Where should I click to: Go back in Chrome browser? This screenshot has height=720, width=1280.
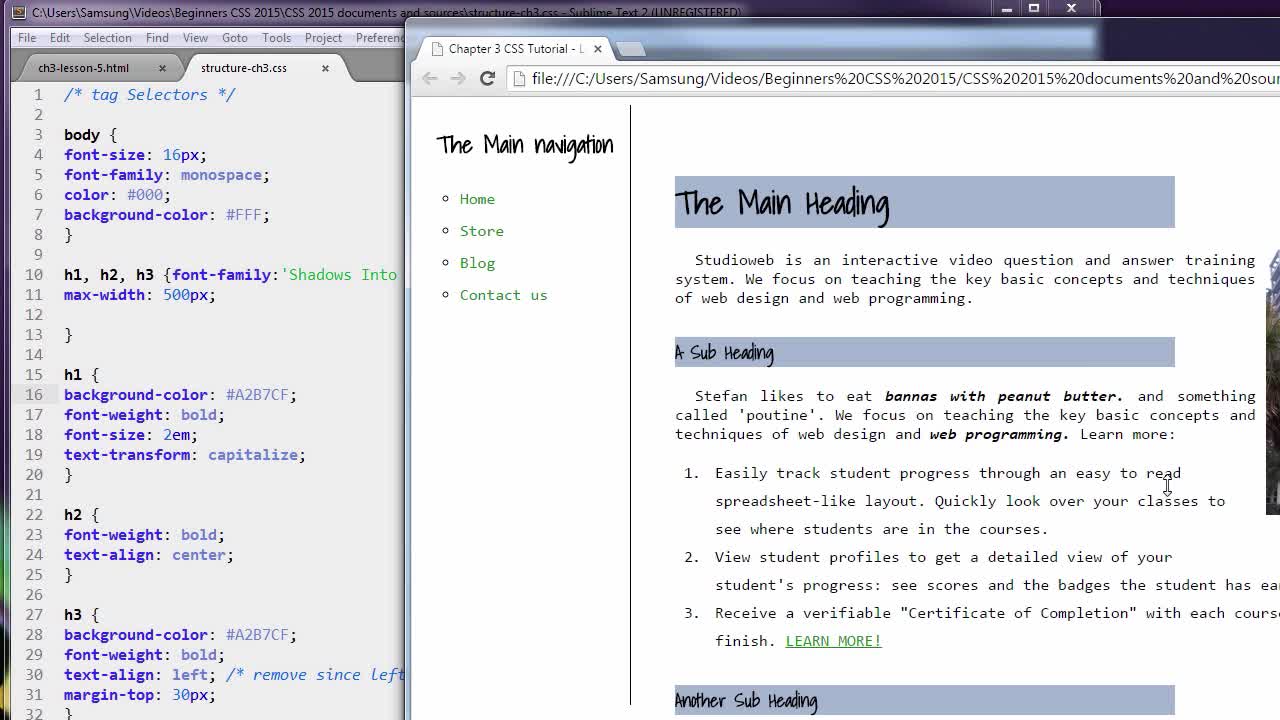point(429,78)
